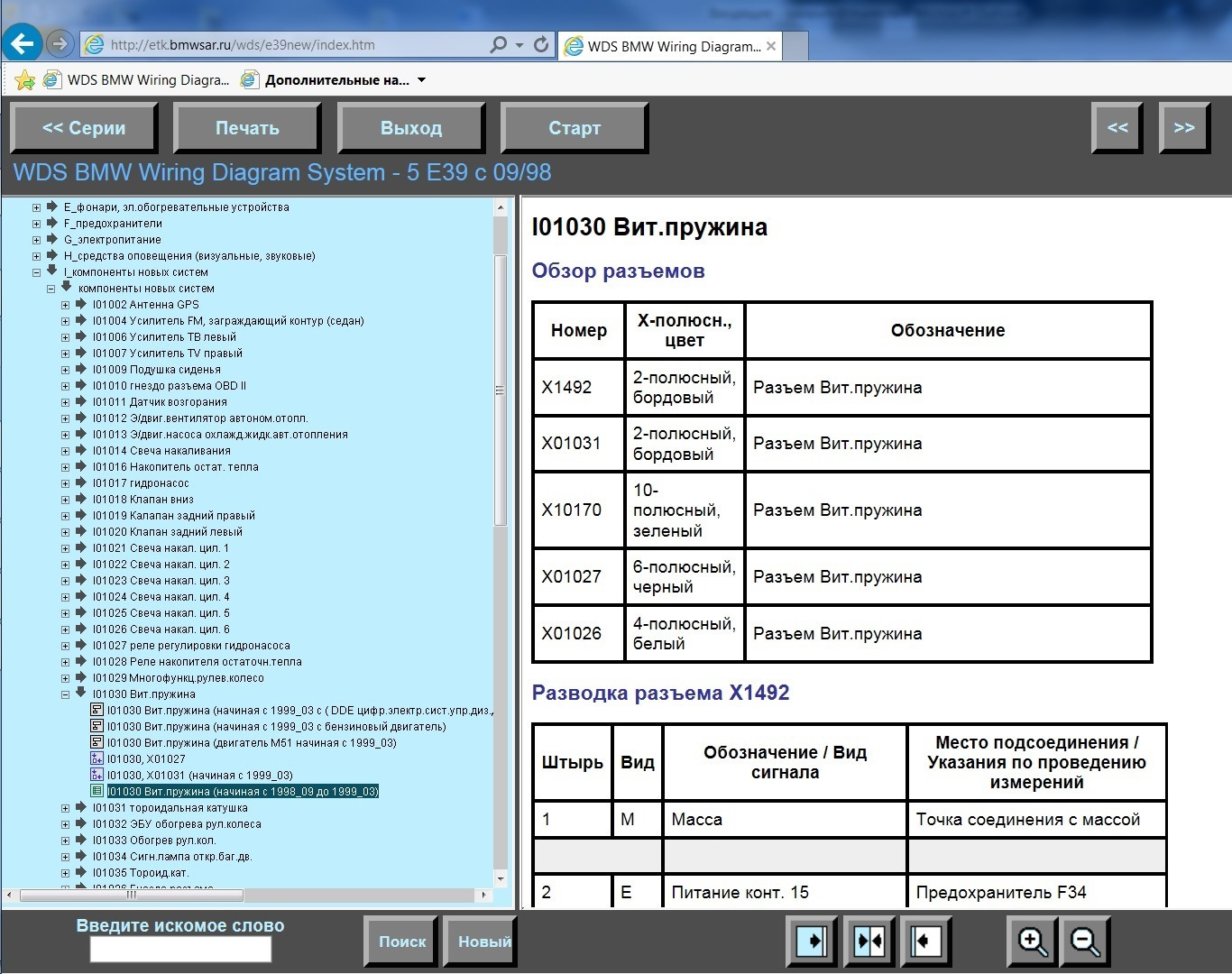Click X10170 cell in connector table
This screenshot has height=974, width=1232.
tap(579, 510)
